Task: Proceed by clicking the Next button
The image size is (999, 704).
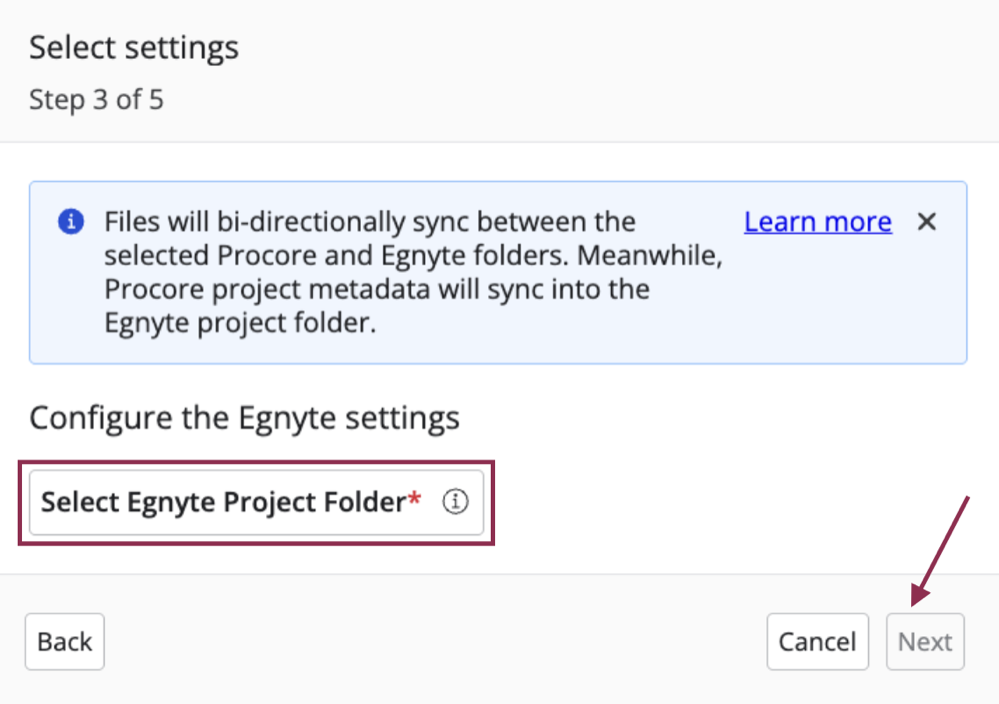Action: [x=924, y=641]
